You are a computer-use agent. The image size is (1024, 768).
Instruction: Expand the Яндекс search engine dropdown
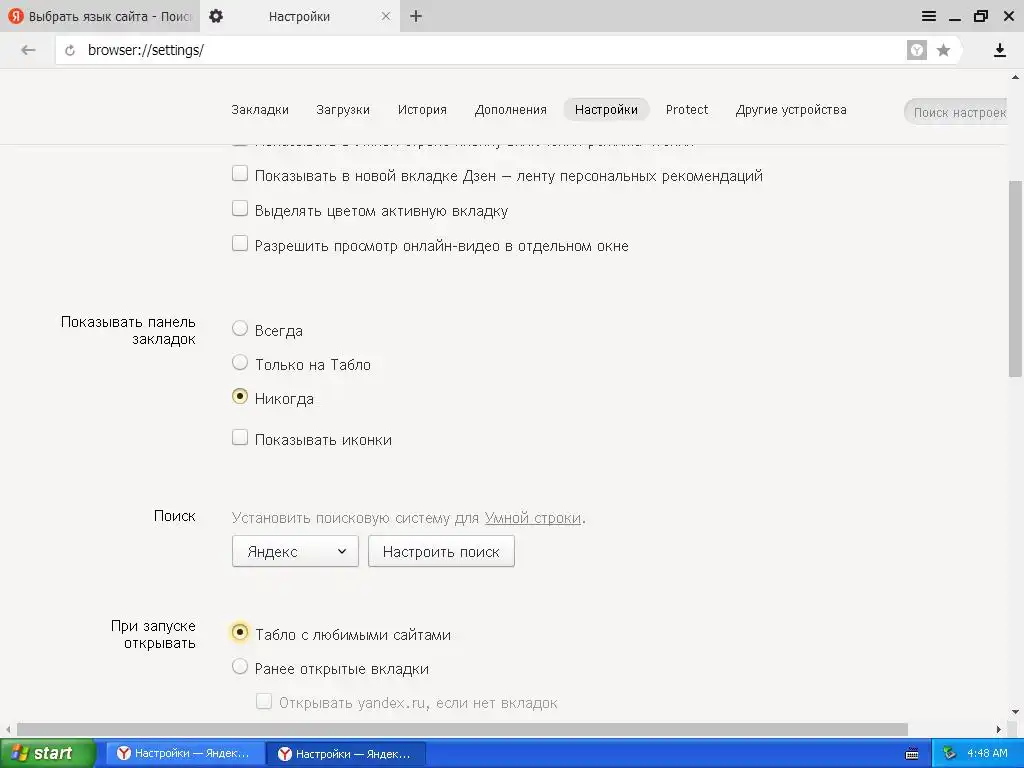295,551
